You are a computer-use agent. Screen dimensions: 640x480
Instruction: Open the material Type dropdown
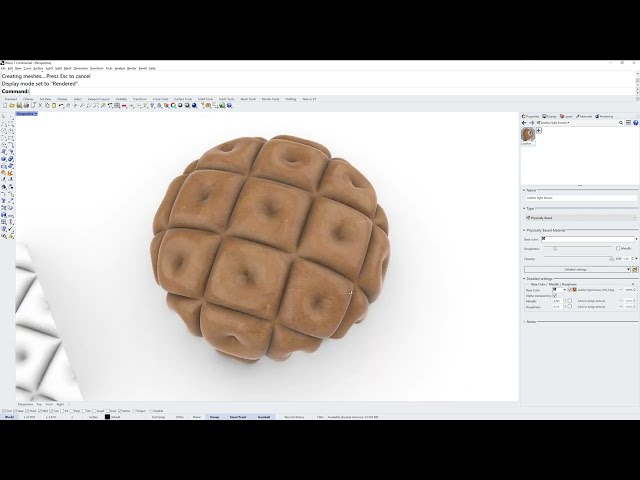tap(581, 218)
